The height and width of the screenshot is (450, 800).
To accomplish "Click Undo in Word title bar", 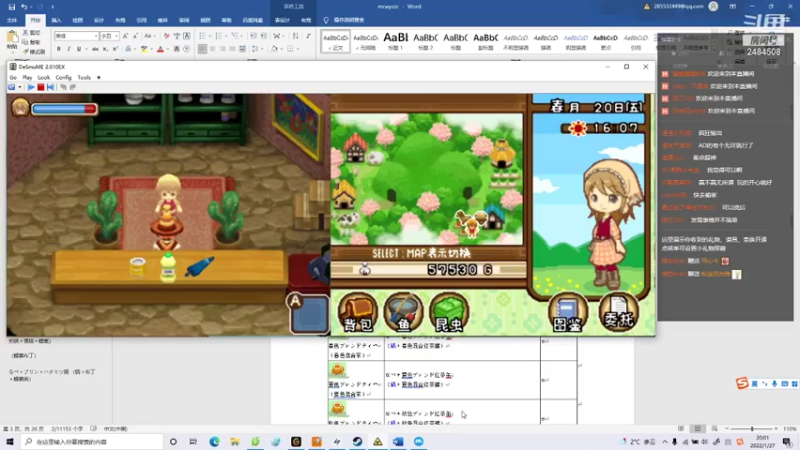I will tap(24, 7).
